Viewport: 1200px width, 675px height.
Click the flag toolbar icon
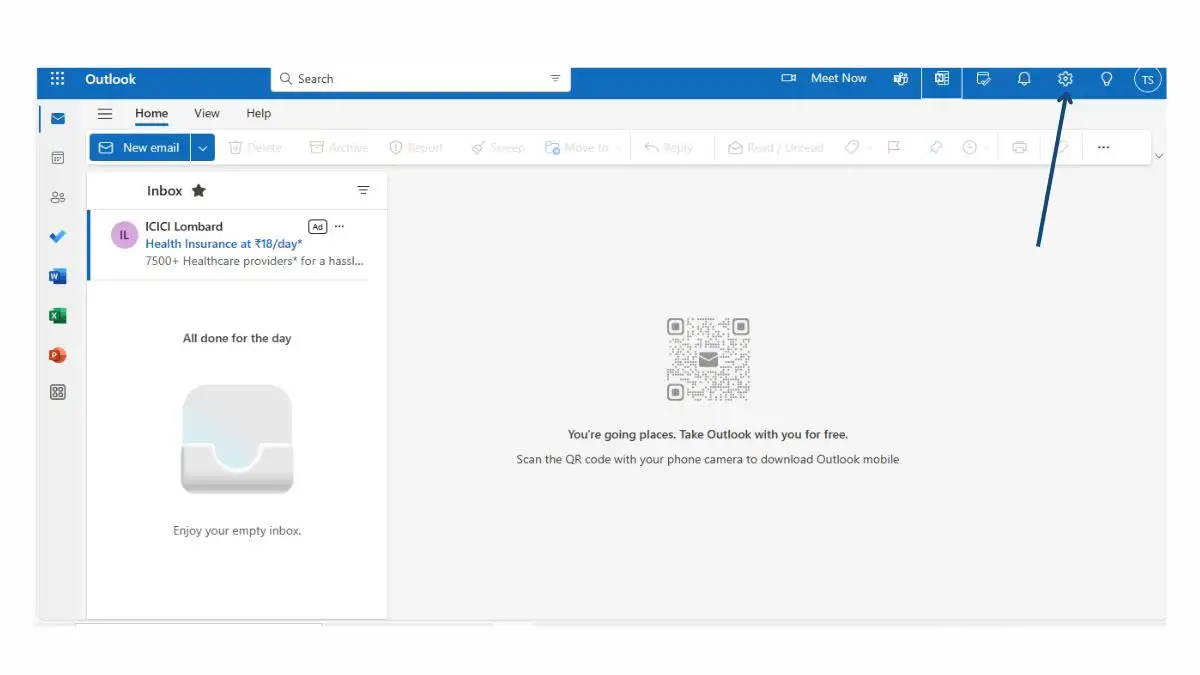tap(894, 147)
